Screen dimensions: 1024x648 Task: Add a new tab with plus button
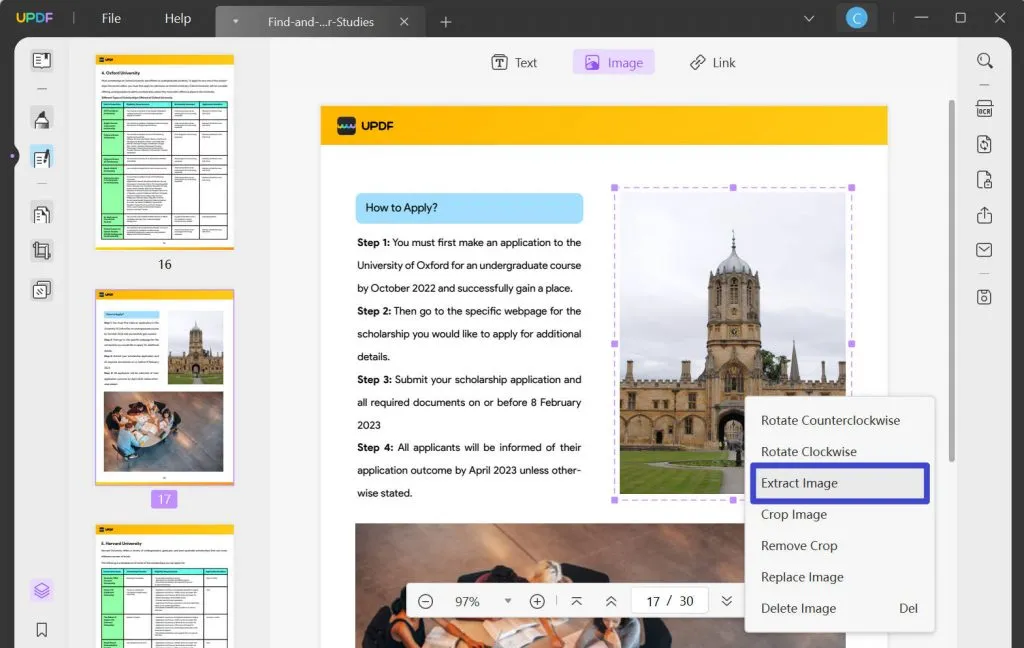coord(446,21)
